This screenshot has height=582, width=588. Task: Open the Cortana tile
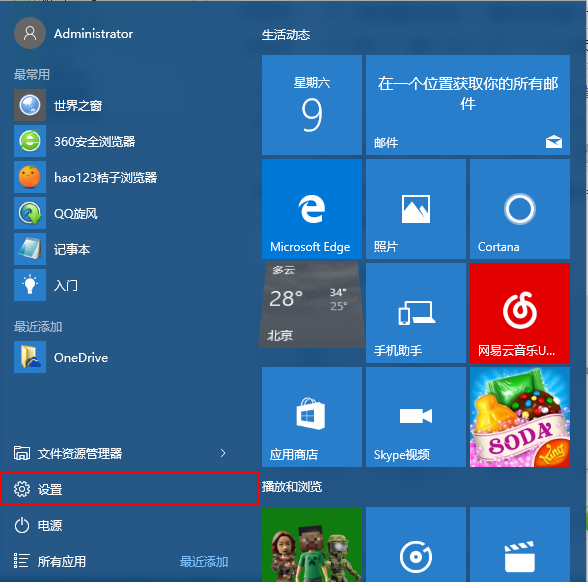point(520,209)
